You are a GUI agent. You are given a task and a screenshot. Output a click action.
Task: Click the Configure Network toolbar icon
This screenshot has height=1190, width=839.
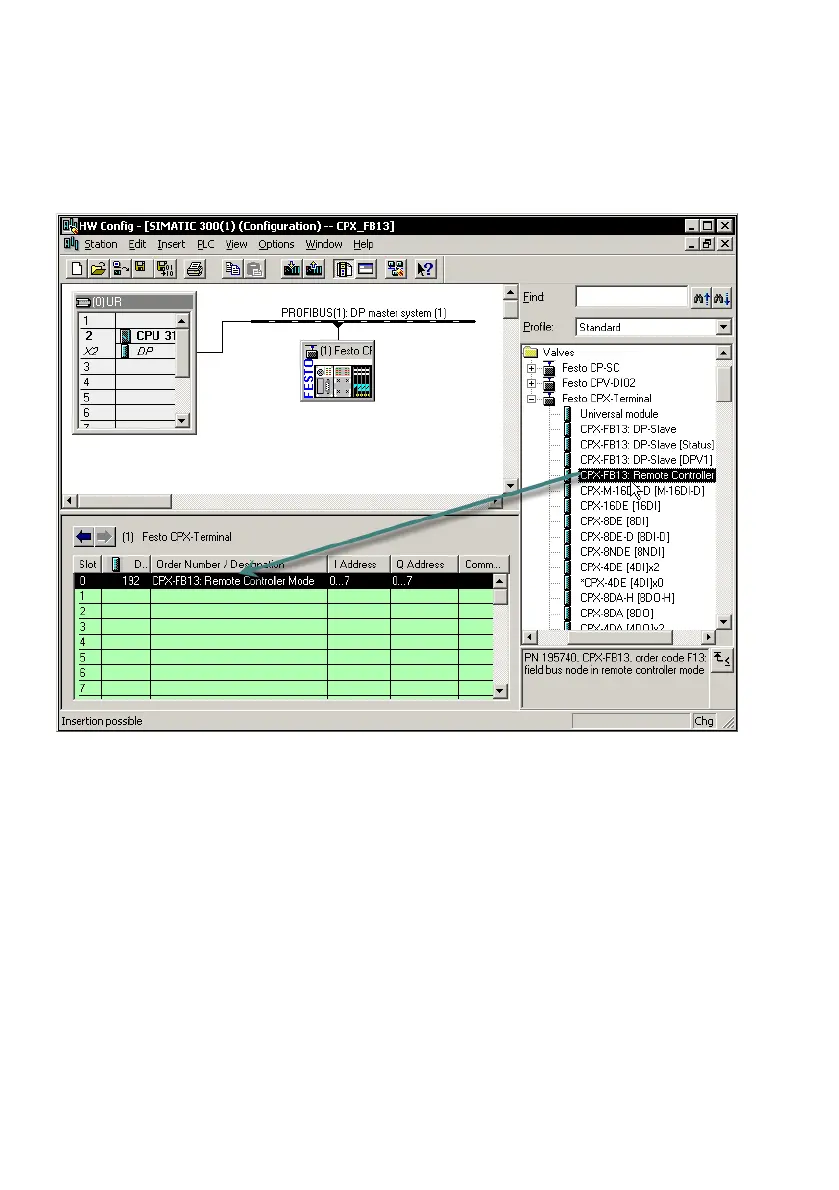395,269
